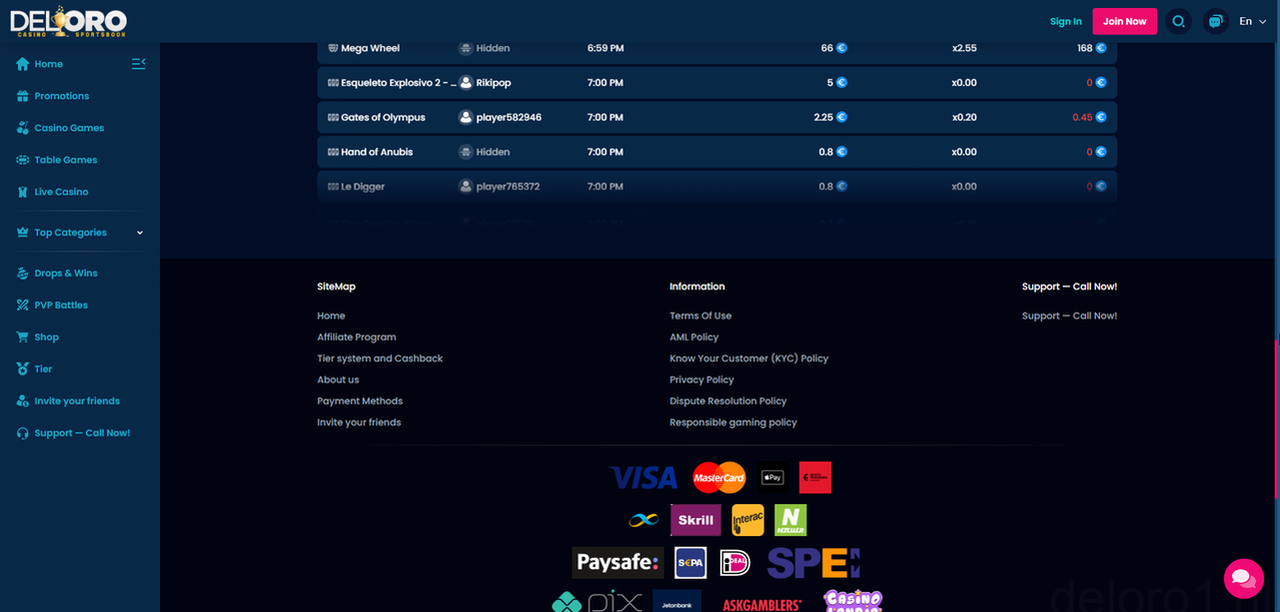The height and width of the screenshot is (612, 1280).
Task: Open Tier system and Cashback link
Action: click(380, 358)
